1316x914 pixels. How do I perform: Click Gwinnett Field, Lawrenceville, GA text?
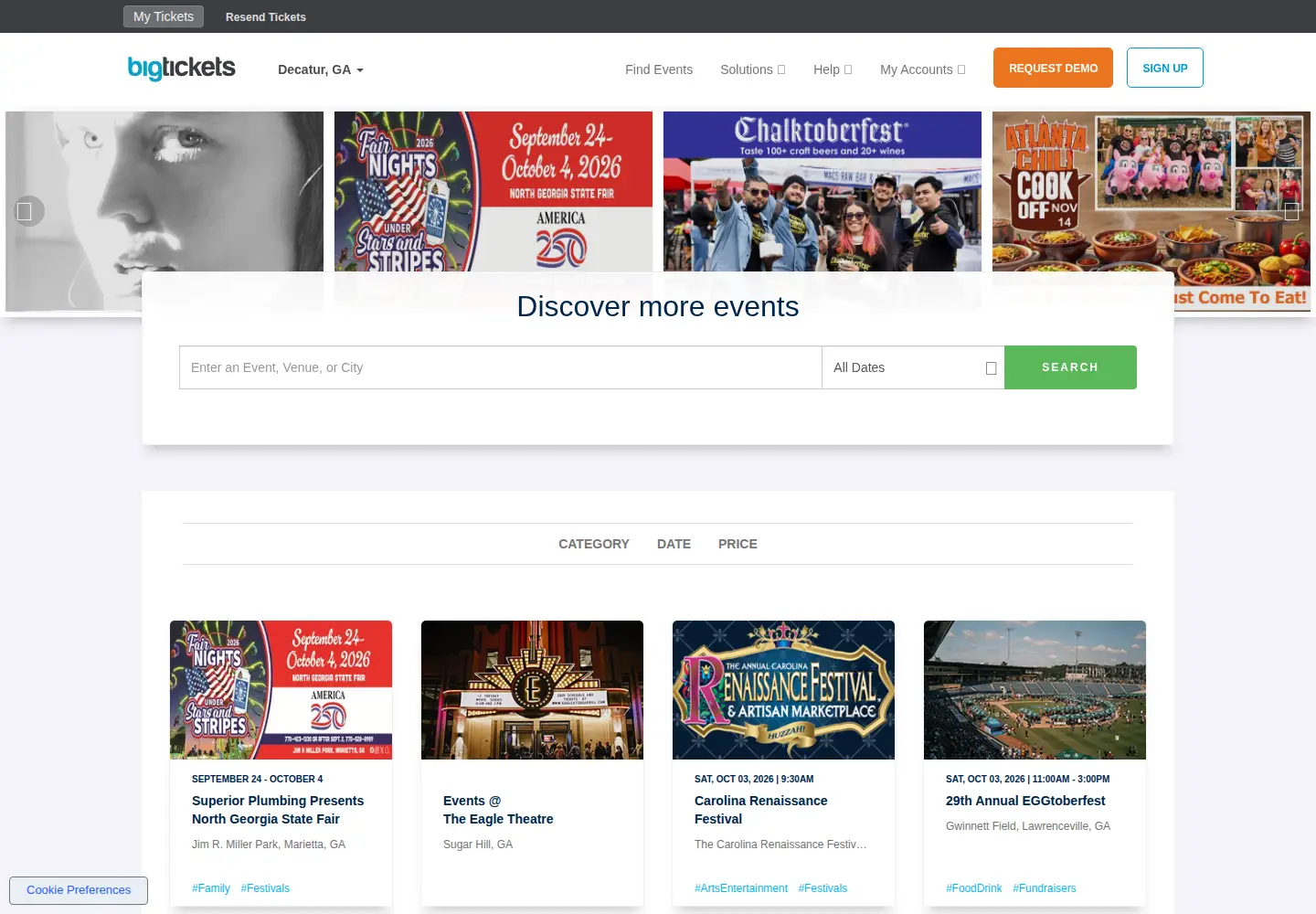tap(1028, 826)
